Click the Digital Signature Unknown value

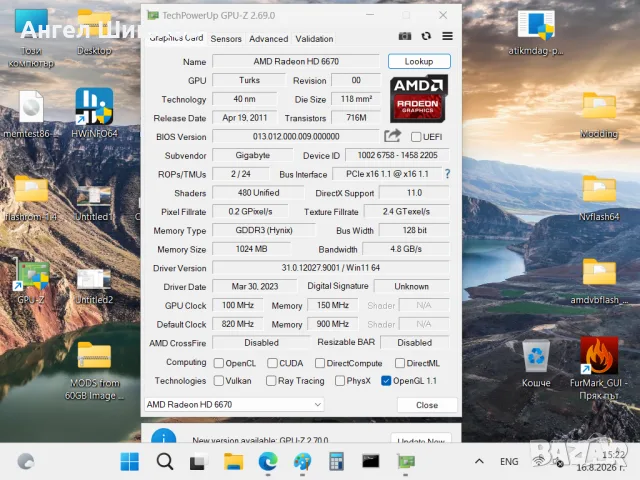coord(411,287)
